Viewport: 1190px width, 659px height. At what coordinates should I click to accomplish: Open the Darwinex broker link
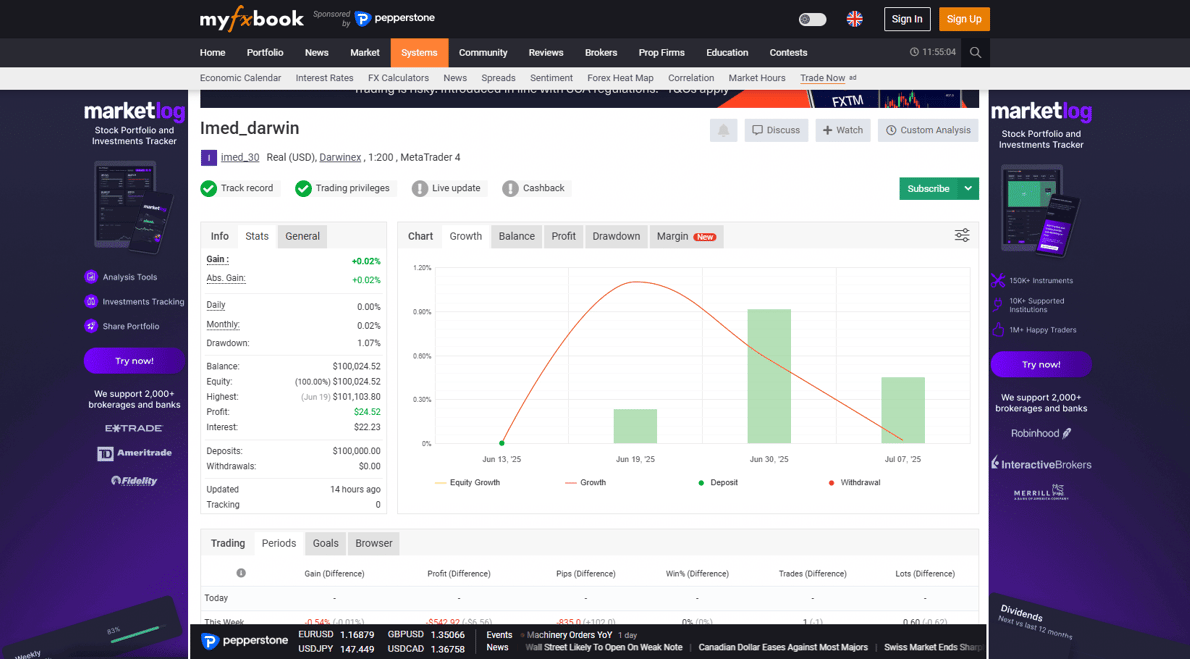point(340,157)
